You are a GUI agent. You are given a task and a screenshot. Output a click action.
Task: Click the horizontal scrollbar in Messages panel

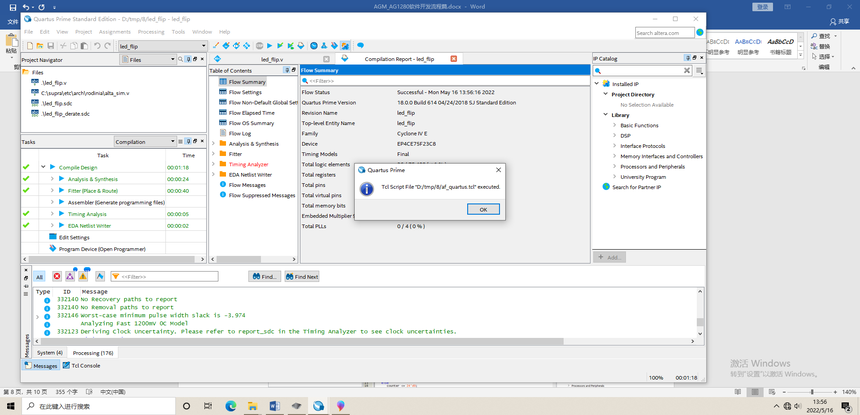click(x=304, y=342)
